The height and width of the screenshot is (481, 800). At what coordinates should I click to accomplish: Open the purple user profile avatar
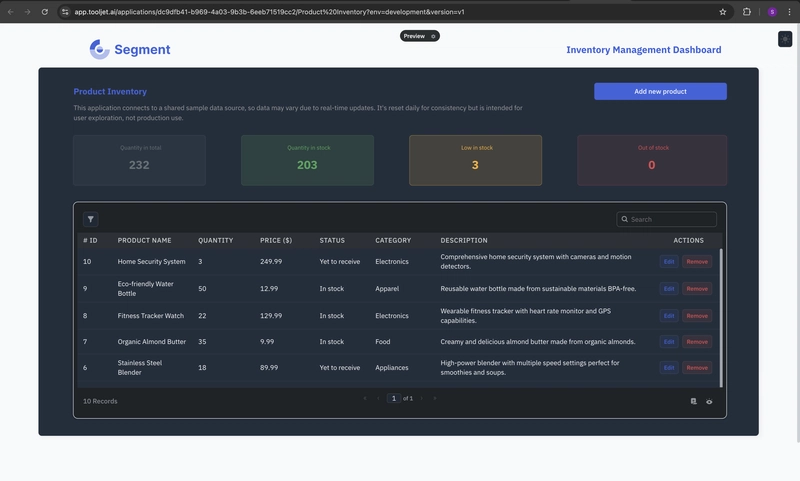coord(772,12)
